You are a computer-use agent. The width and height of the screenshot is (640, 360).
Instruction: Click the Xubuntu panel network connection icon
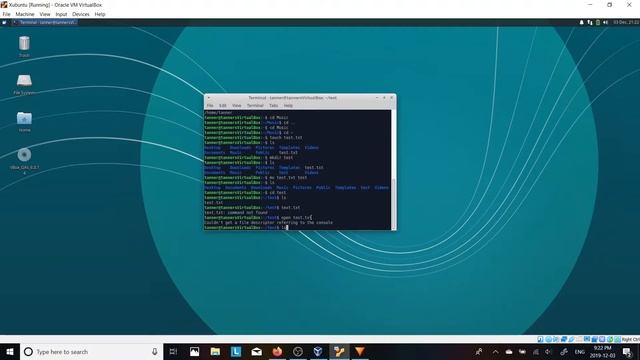590,22
